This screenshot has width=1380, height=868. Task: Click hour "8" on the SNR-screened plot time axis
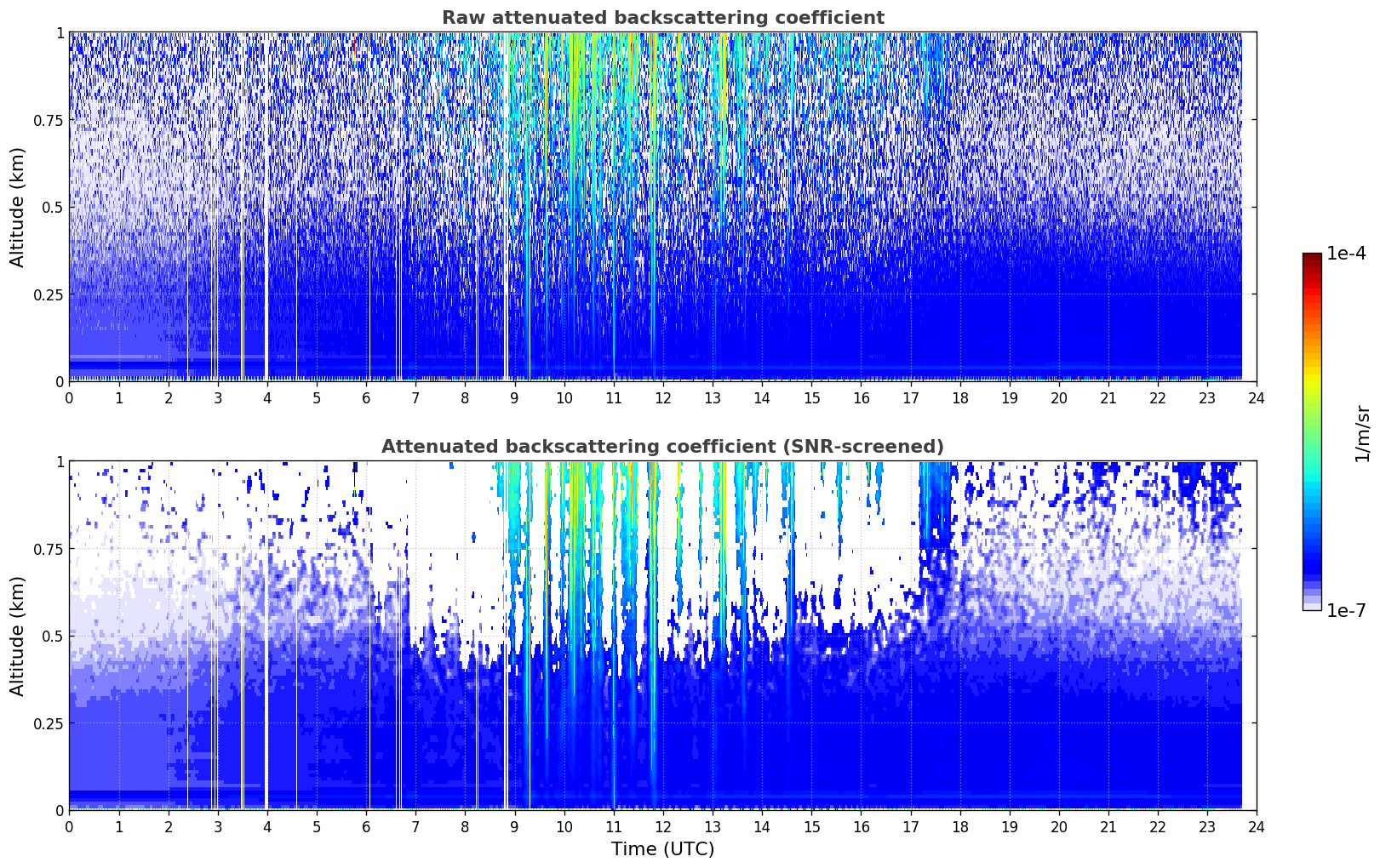pos(465,826)
